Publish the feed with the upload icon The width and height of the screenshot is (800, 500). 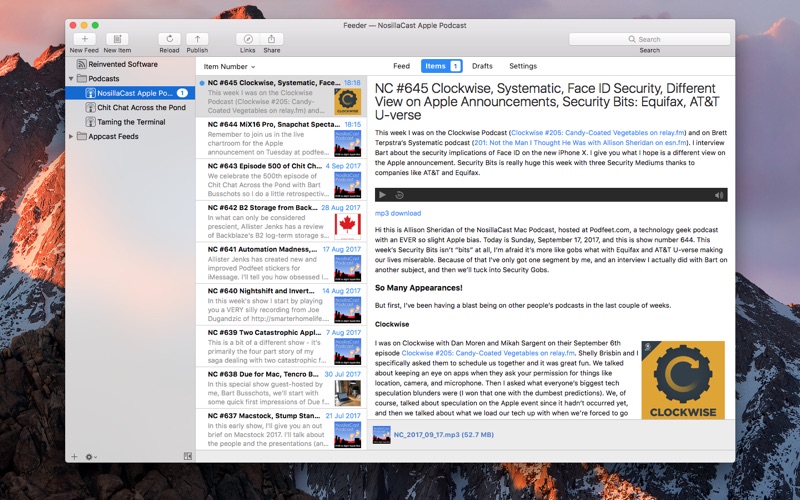pyautogui.click(x=197, y=39)
